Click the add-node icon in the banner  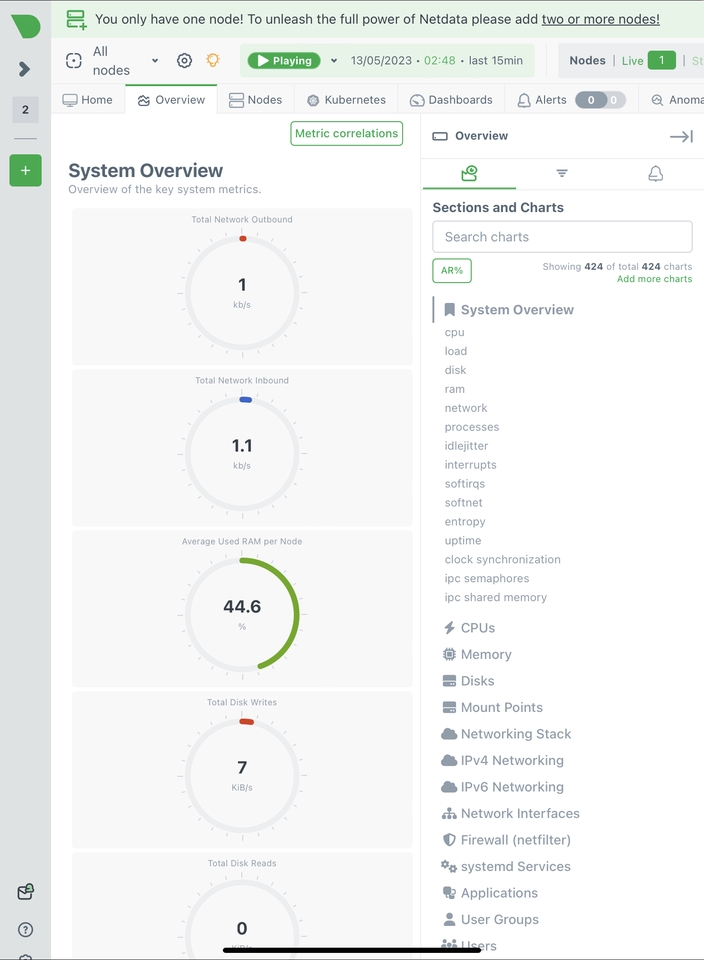point(77,19)
